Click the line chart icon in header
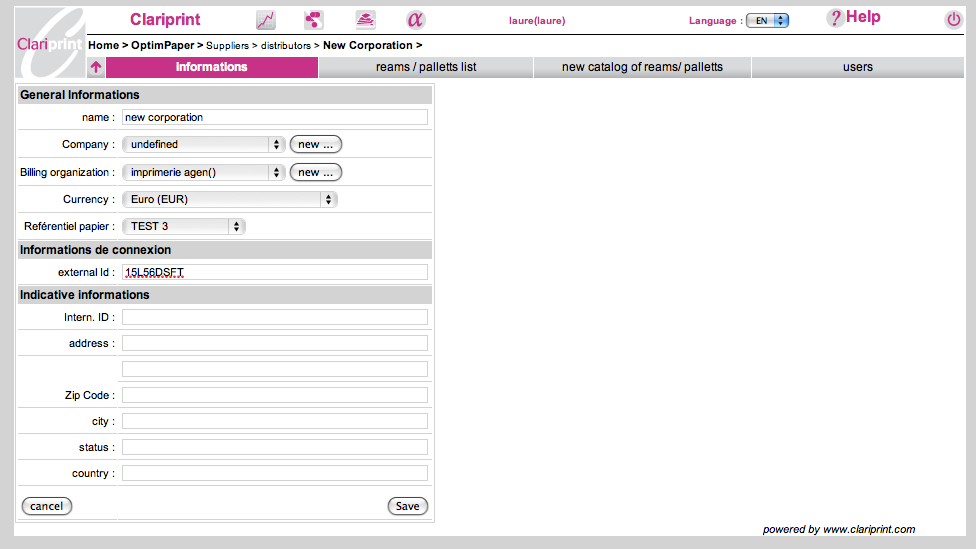 [265, 20]
